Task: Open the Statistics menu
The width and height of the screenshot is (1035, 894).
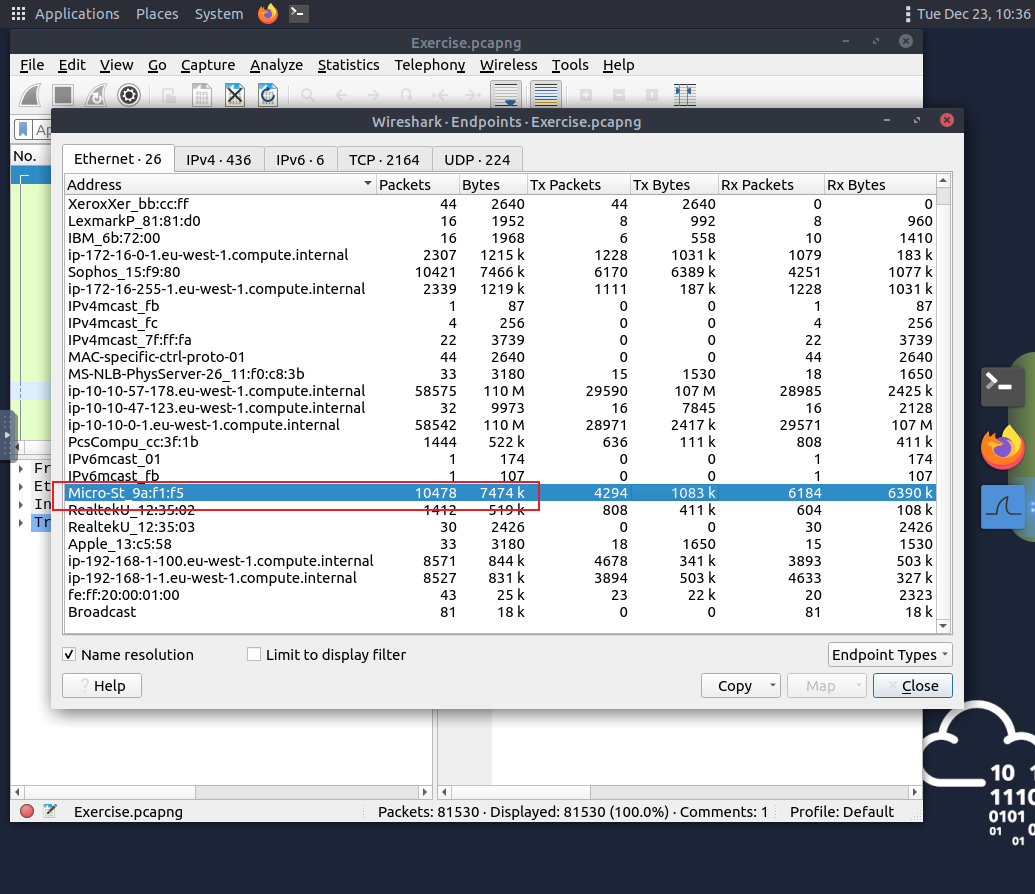Action: [349, 65]
